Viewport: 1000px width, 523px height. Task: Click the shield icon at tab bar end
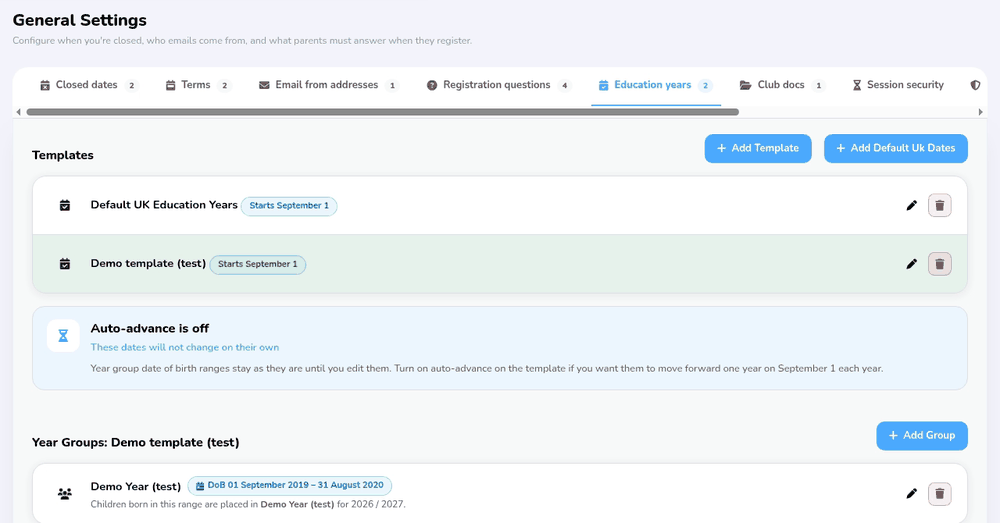click(x=975, y=85)
